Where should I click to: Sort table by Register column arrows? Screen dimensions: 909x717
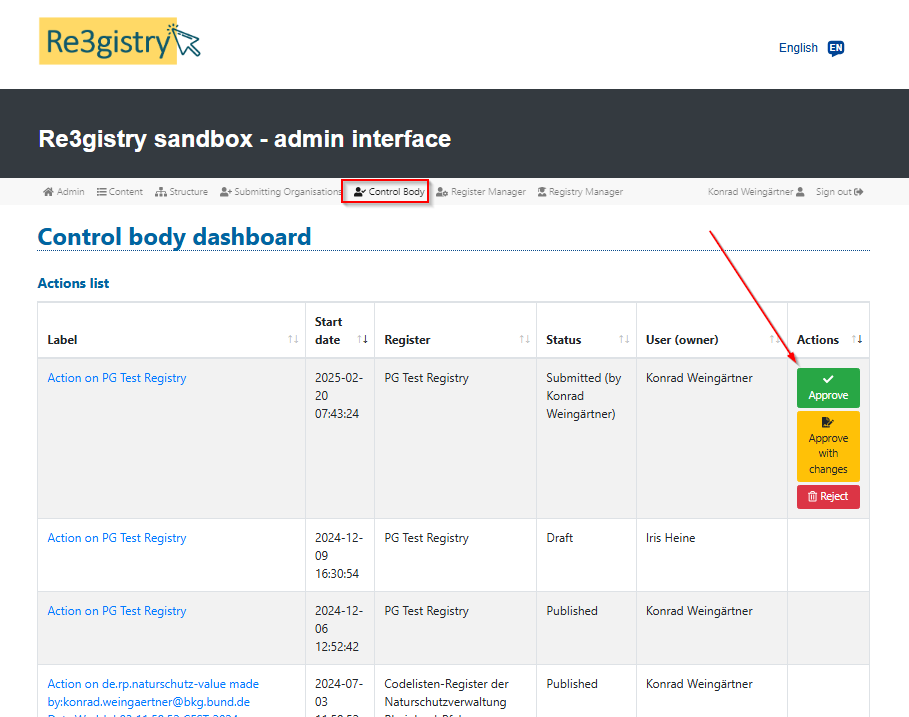(524, 340)
